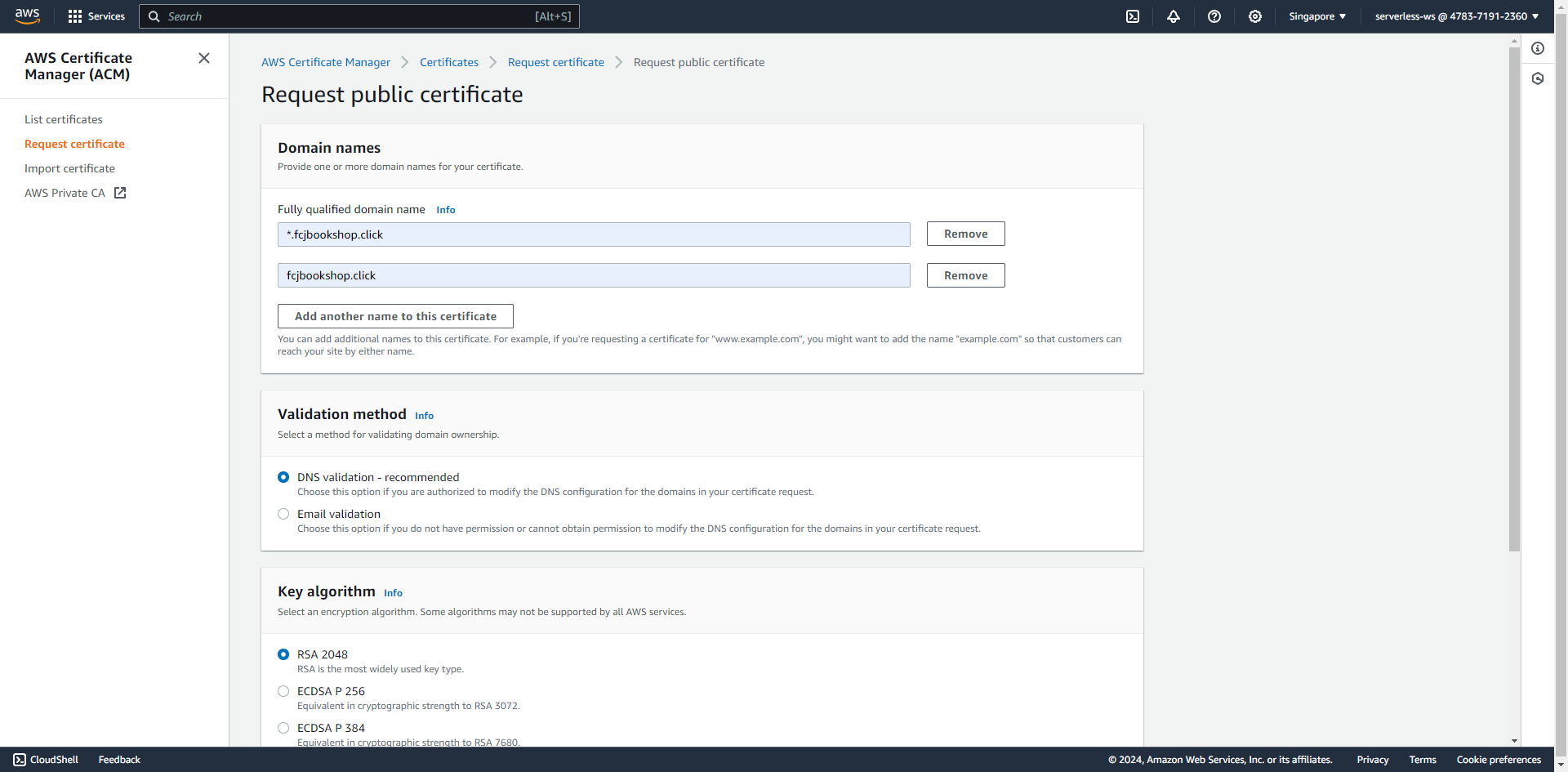Choose ECDSA P 384 key algorithm
The image size is (1568, 772).
283,728
